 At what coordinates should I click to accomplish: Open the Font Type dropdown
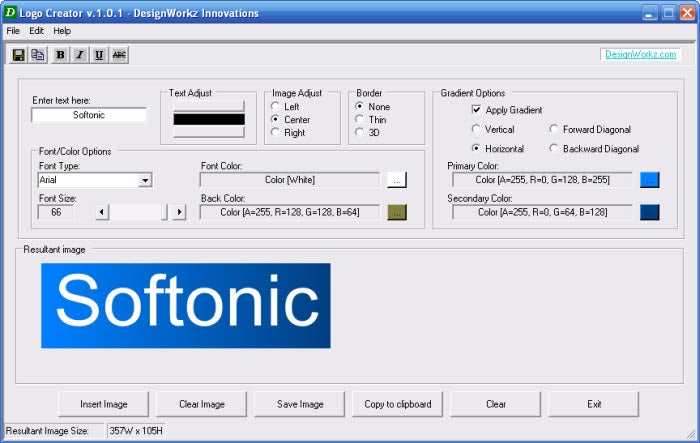click(x=145, y=180)
